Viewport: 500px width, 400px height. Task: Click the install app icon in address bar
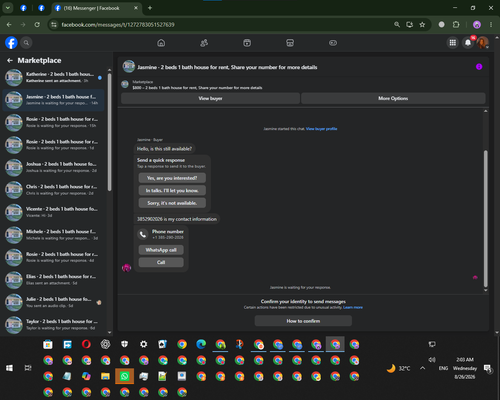[x=409, y=25]
